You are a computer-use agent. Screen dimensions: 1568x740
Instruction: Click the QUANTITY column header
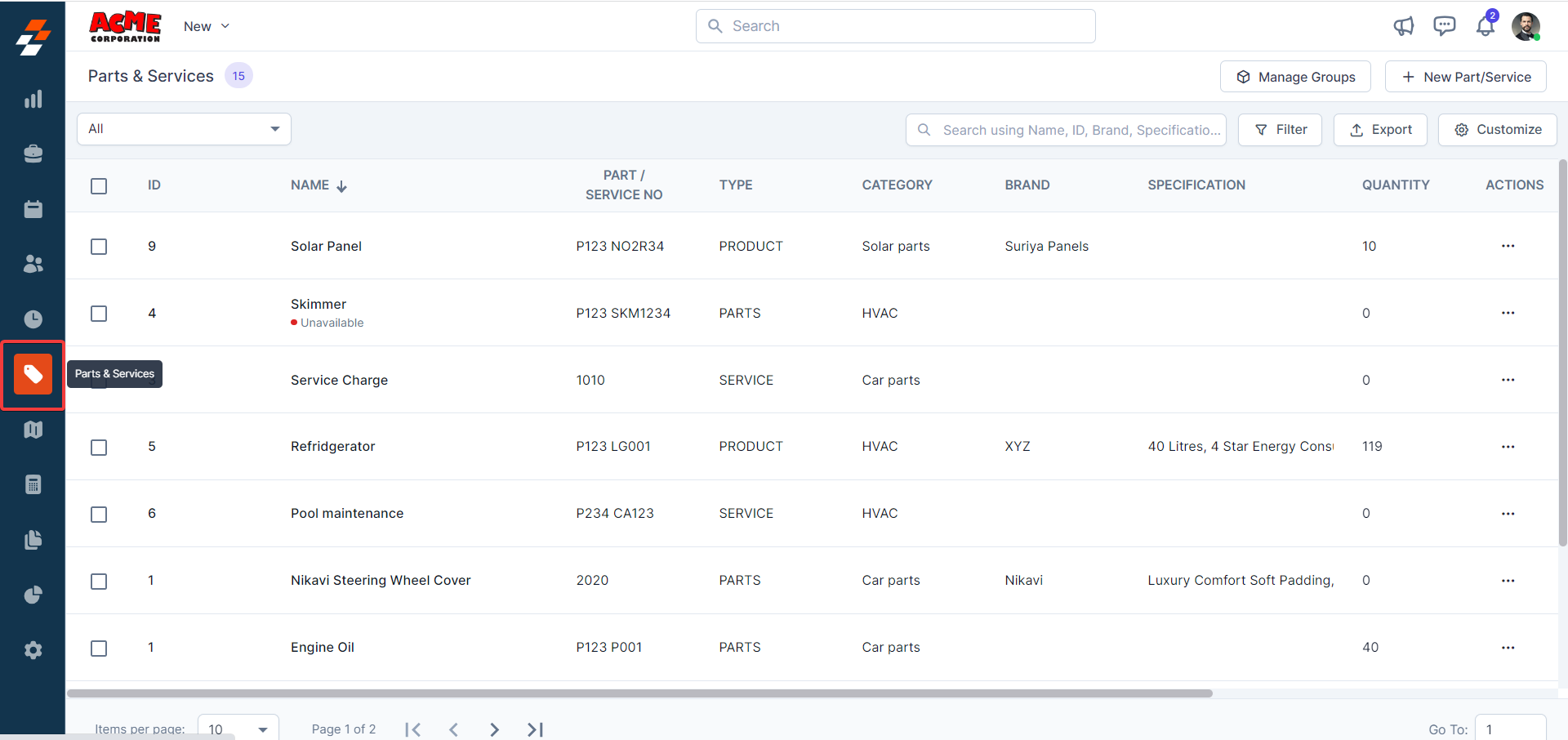[x=1395, y=185]
